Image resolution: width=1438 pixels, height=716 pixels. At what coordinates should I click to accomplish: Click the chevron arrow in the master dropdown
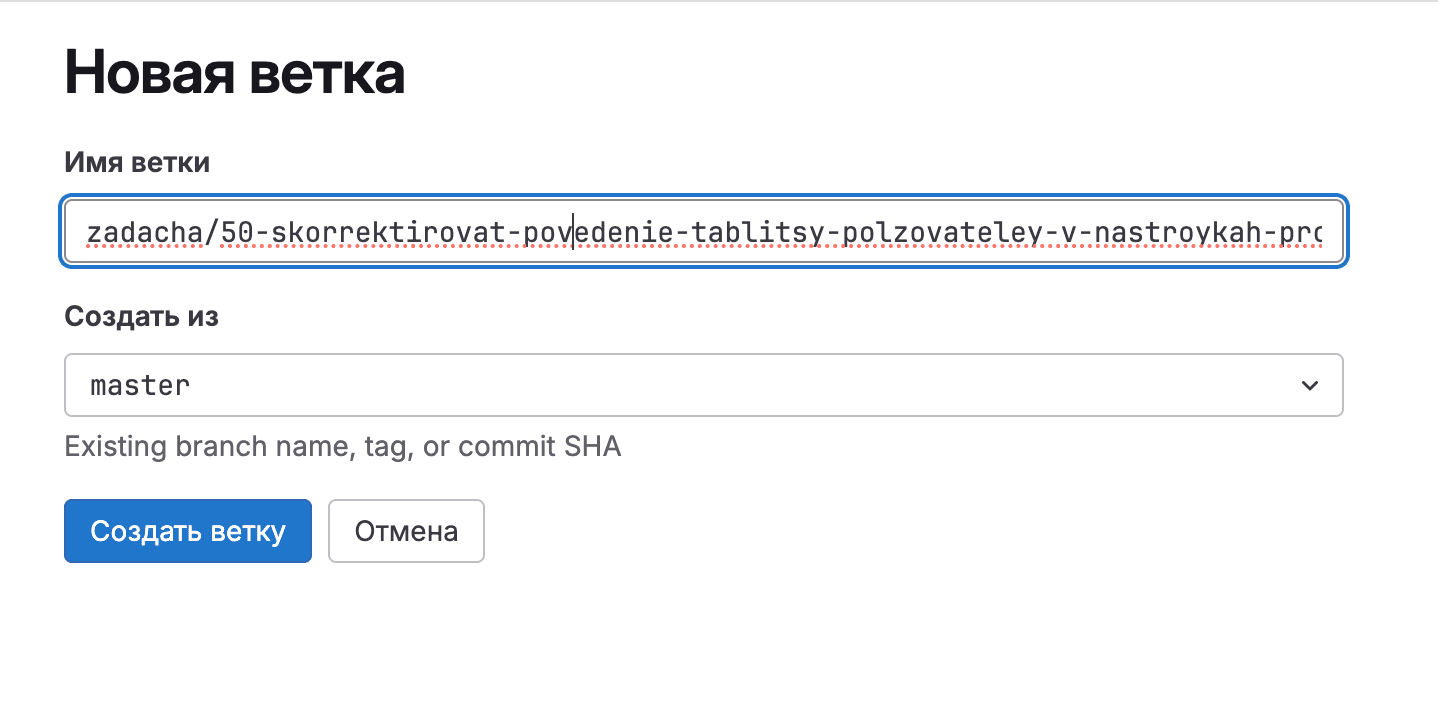click(x=1309, y=385)
